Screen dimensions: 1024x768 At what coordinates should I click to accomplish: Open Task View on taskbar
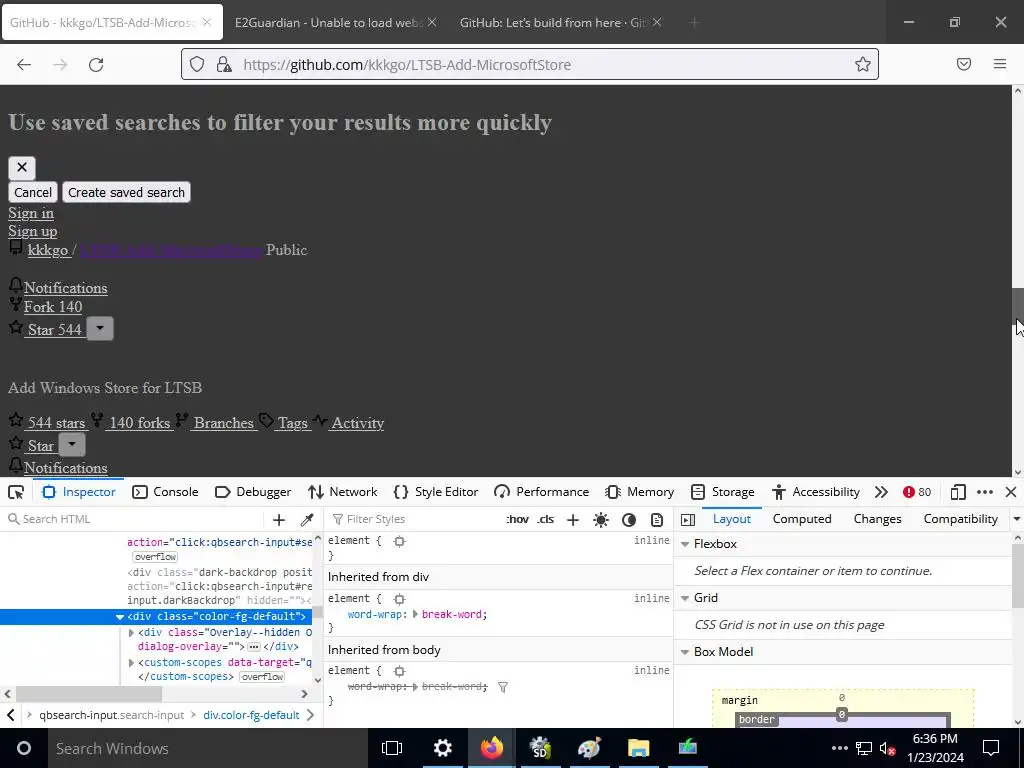click(392, 748)
